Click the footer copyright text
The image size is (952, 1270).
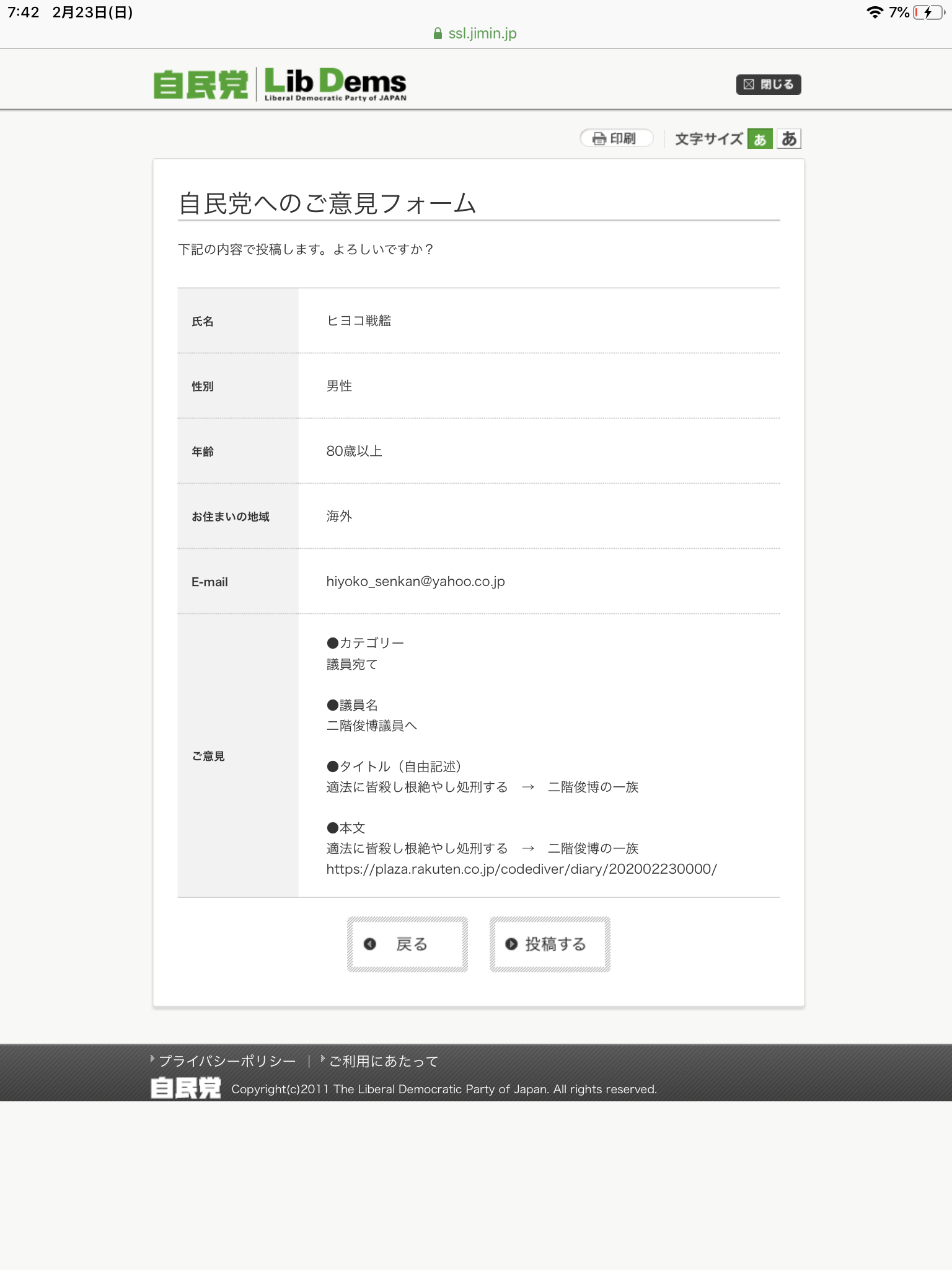(444, 1089)
